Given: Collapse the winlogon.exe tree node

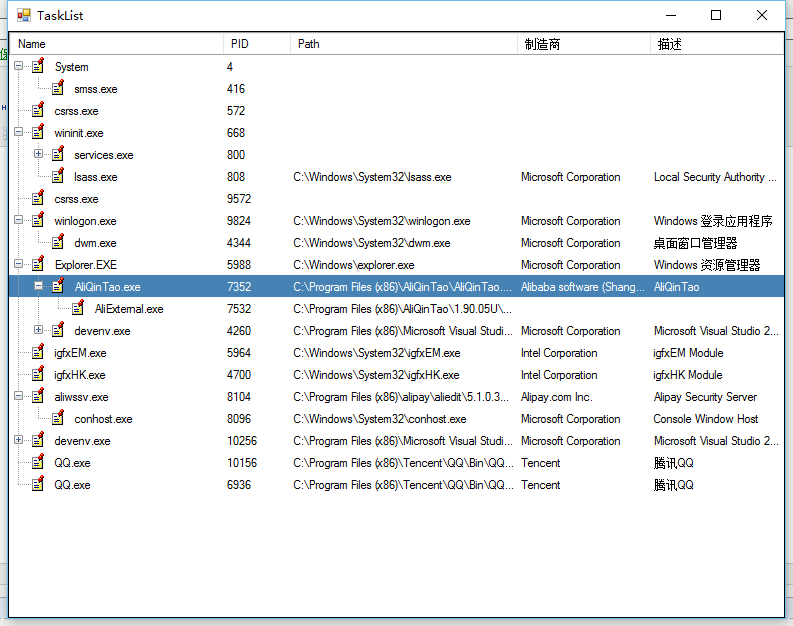Looking at the screenshot, I should (x=19, y=220).
